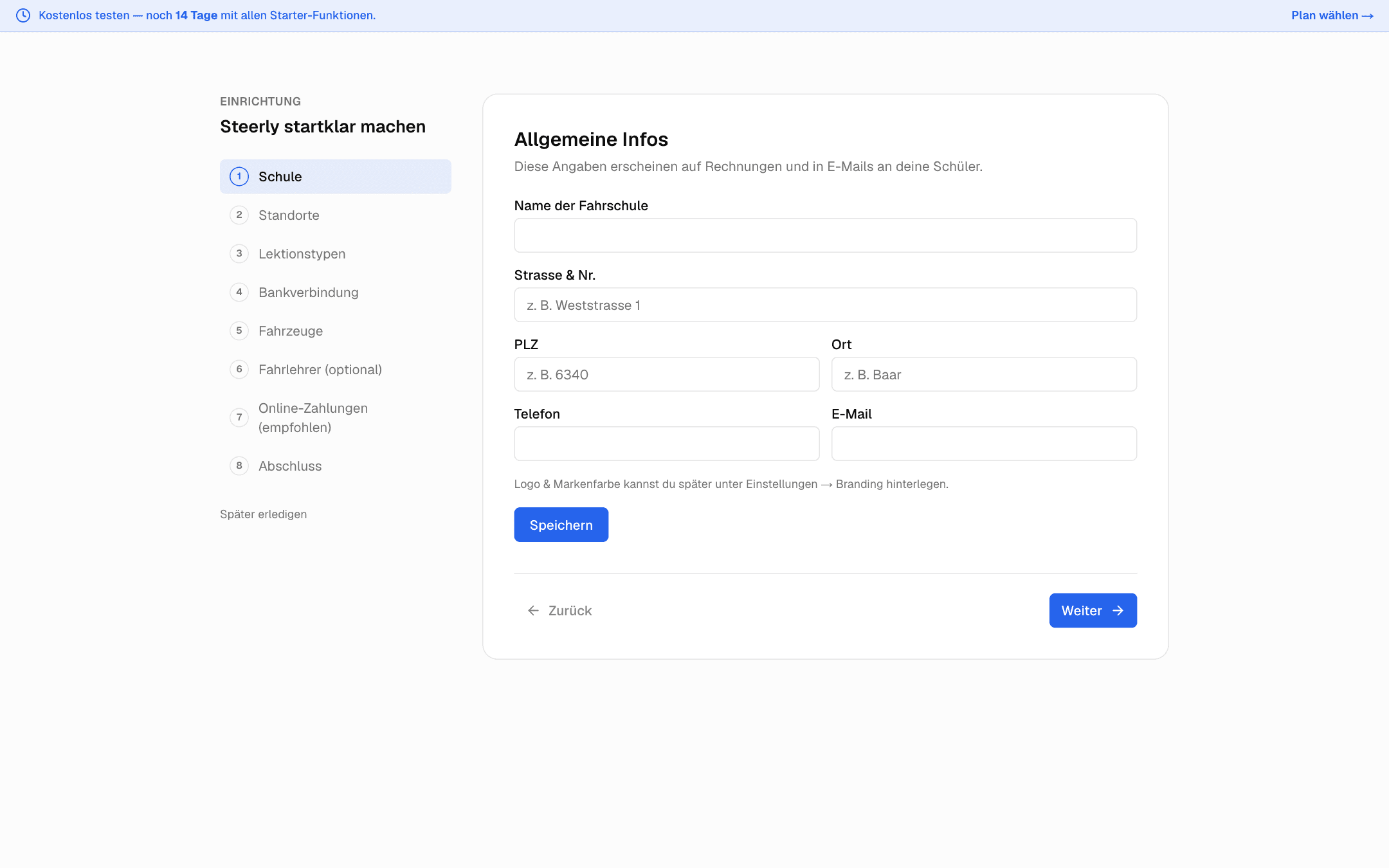Image resolution: width=1389 pixels, height=868 pixels.
Task: Go to the Standorte step
Action: (x=335, y=215)
